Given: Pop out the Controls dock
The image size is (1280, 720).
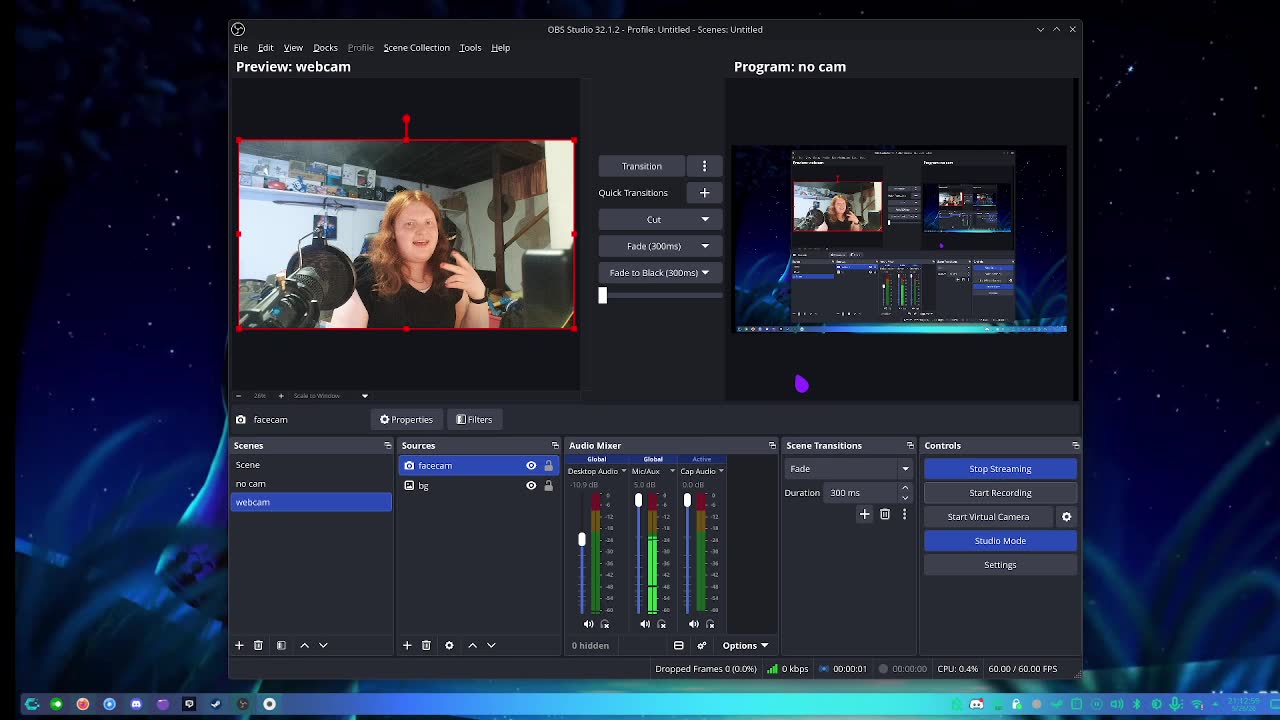Looking at the screenshot, I should click(1075, 445).
